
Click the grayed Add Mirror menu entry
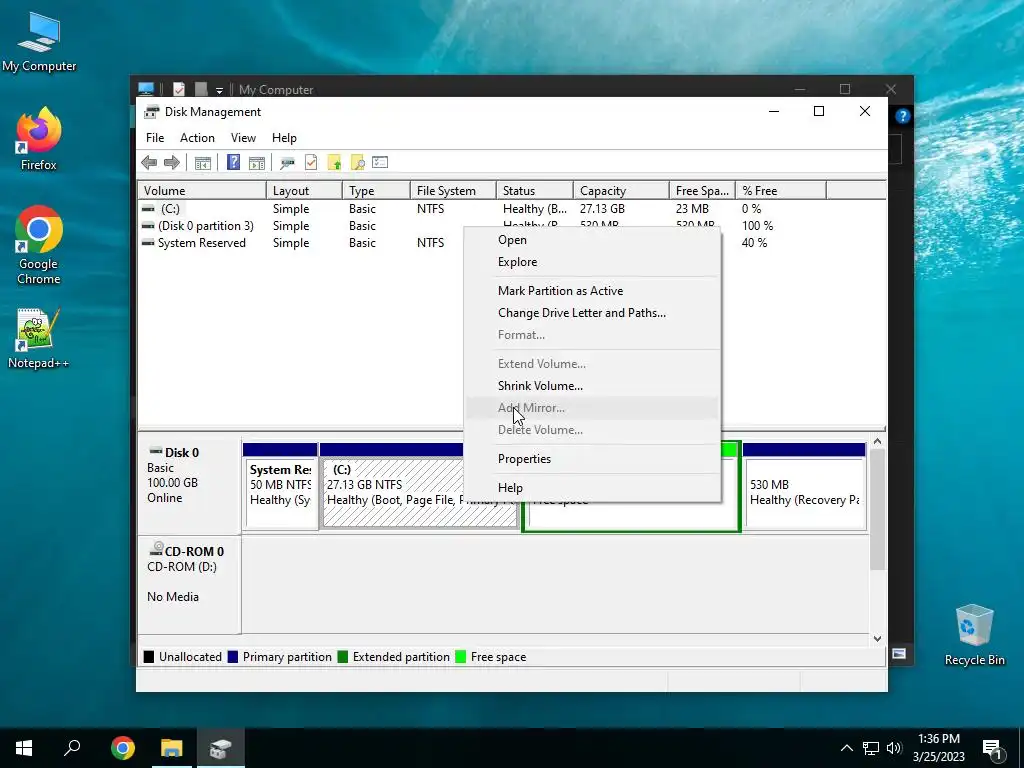pyautogui.click(x=592, y=408)
